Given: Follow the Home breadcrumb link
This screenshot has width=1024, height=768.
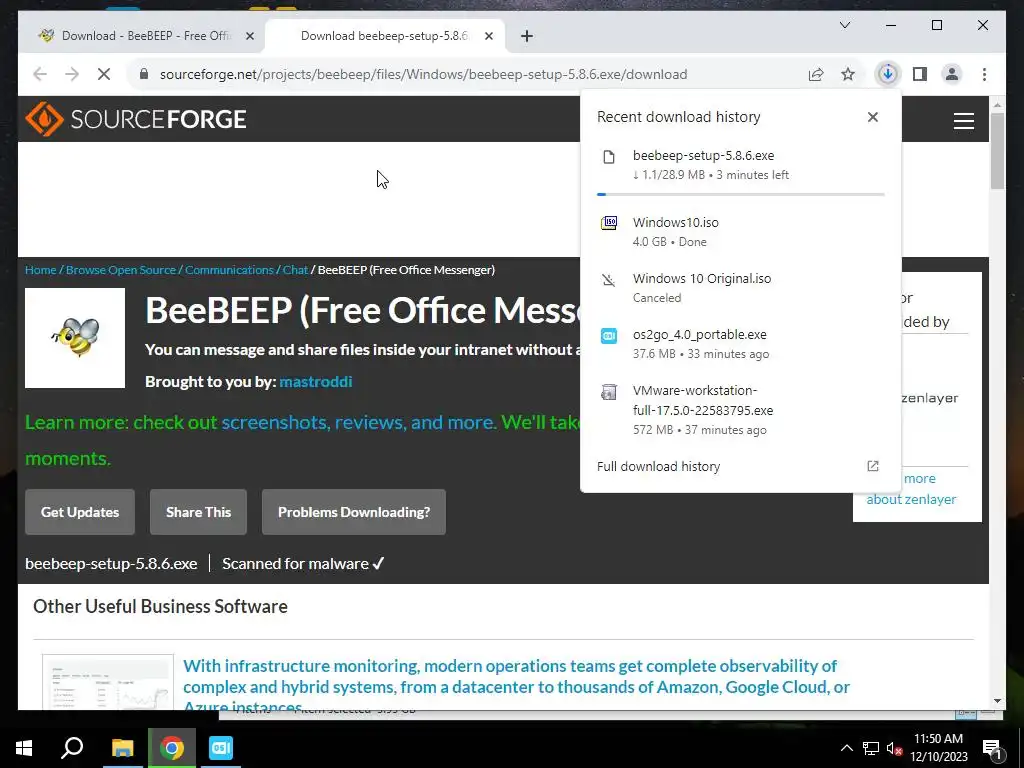Looking at the screenshot, I should [x=40, y=270].
